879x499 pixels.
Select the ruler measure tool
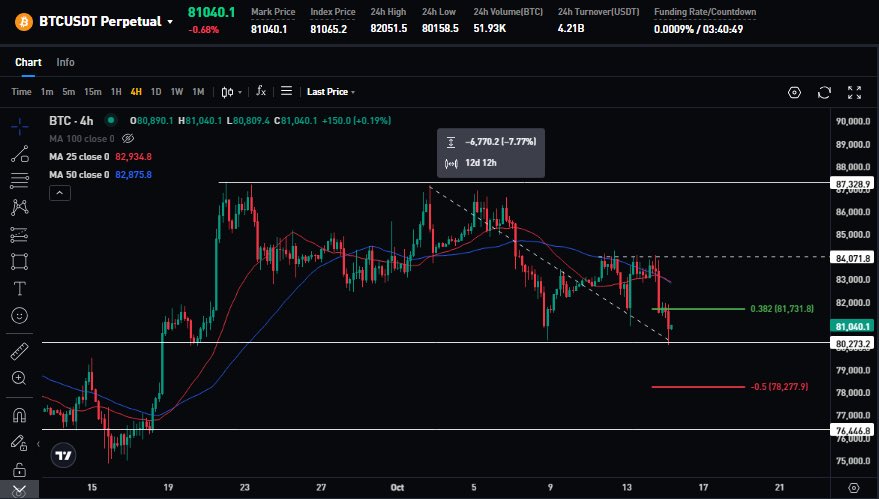click(x=19, y=352)
